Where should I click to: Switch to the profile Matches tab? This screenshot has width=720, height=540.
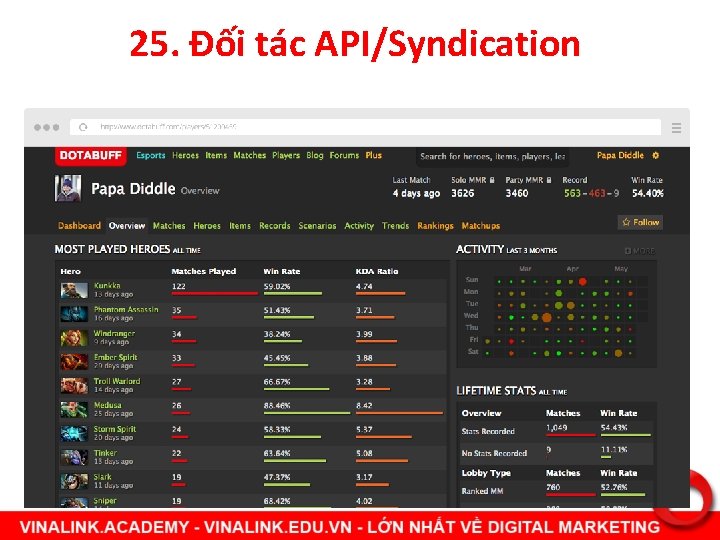[x=169, y=225]
